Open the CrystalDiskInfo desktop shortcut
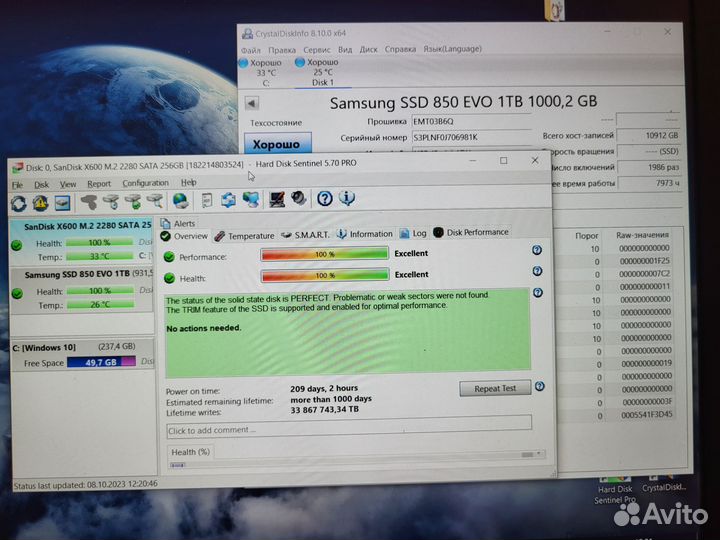 pyautogui.click(x=664, y=484)
